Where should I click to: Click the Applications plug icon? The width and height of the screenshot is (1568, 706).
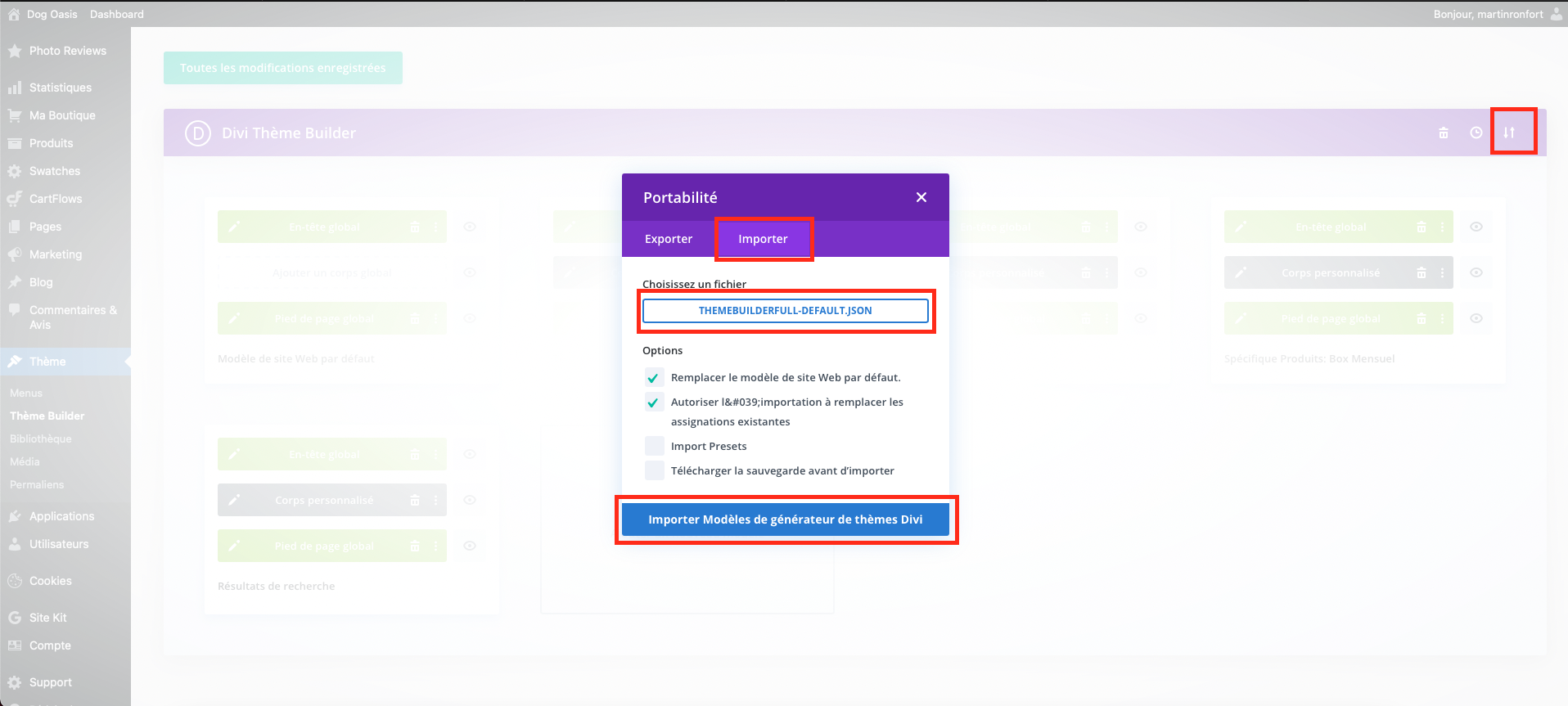click(15, 516)
